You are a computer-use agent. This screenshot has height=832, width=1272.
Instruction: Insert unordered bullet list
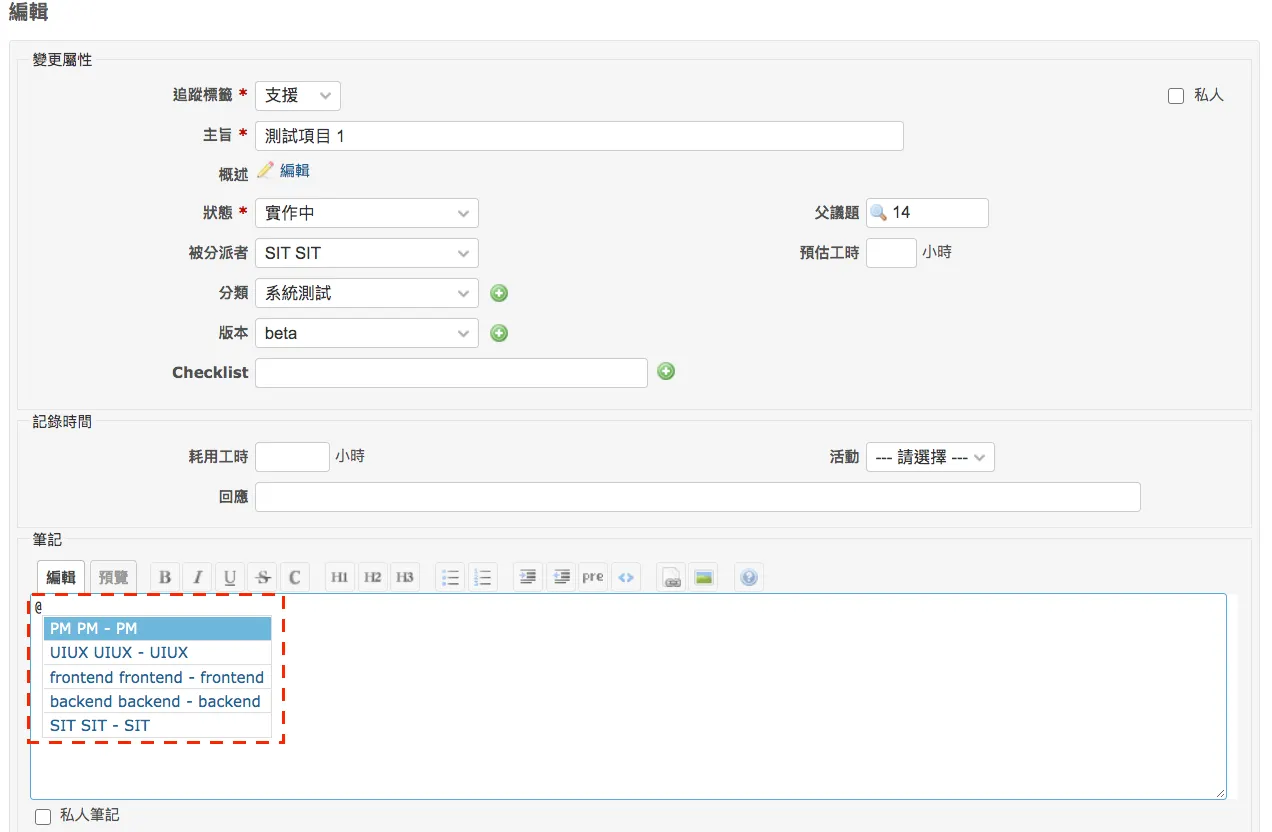[450, 577]
